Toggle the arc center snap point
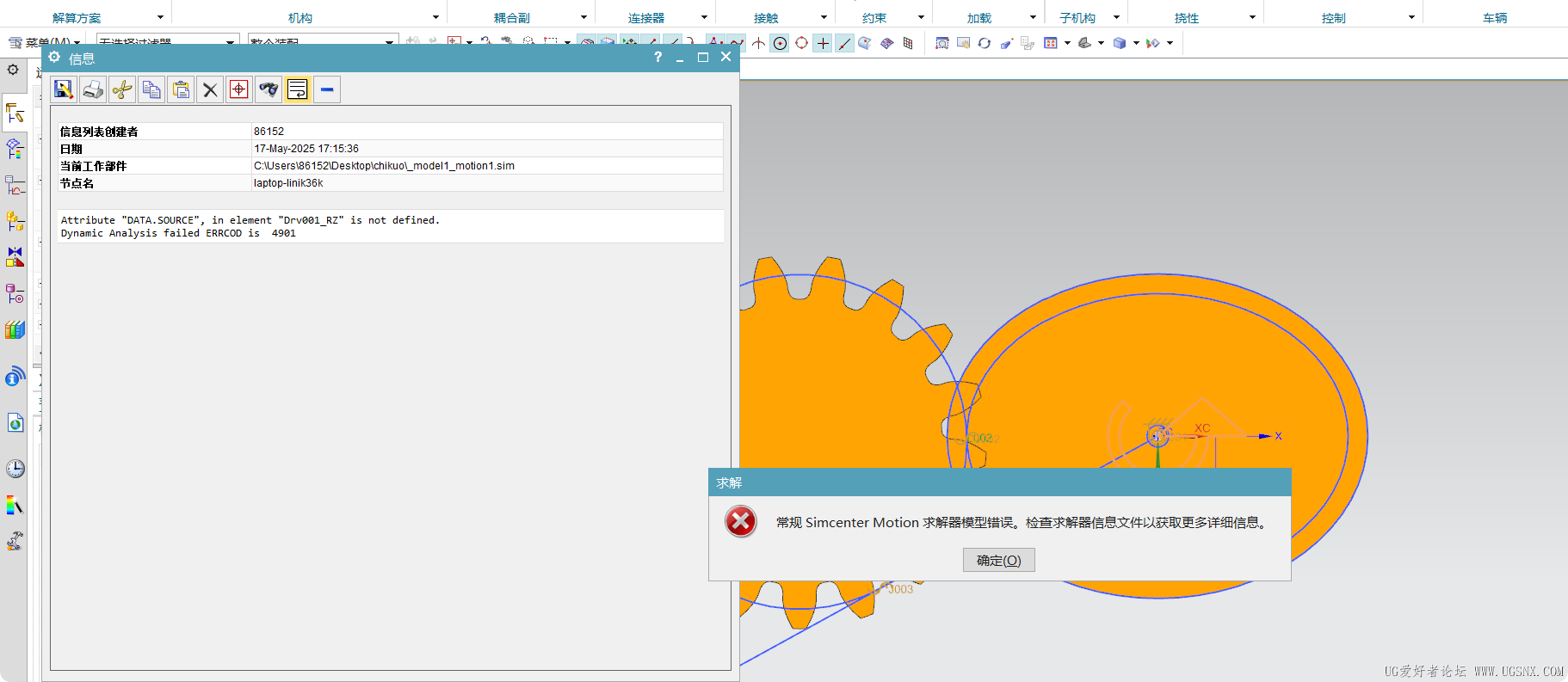 pyautogui.click(x=780, y=43)
